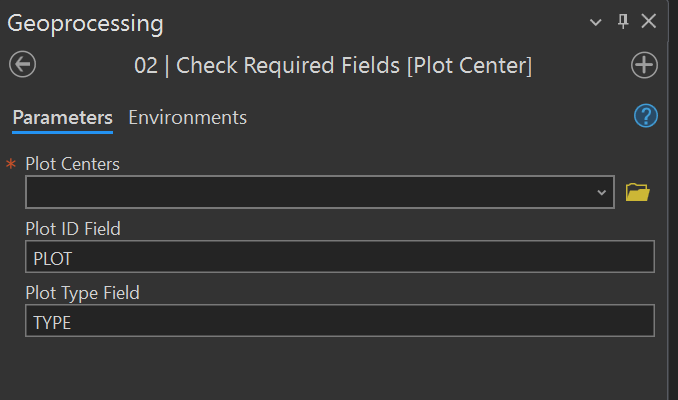Screen dimensions: 678x400
Task: Click the Plot Type Field label
Action: (x=82, y=293)
